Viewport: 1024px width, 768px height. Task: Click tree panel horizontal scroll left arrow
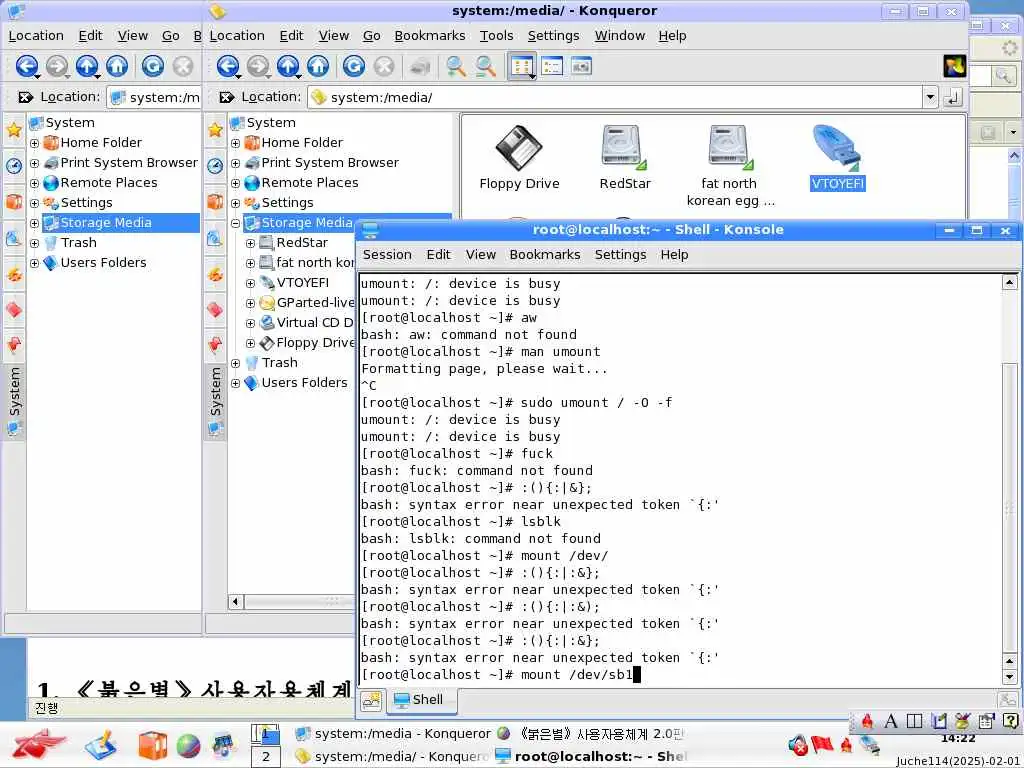(236, 601)
